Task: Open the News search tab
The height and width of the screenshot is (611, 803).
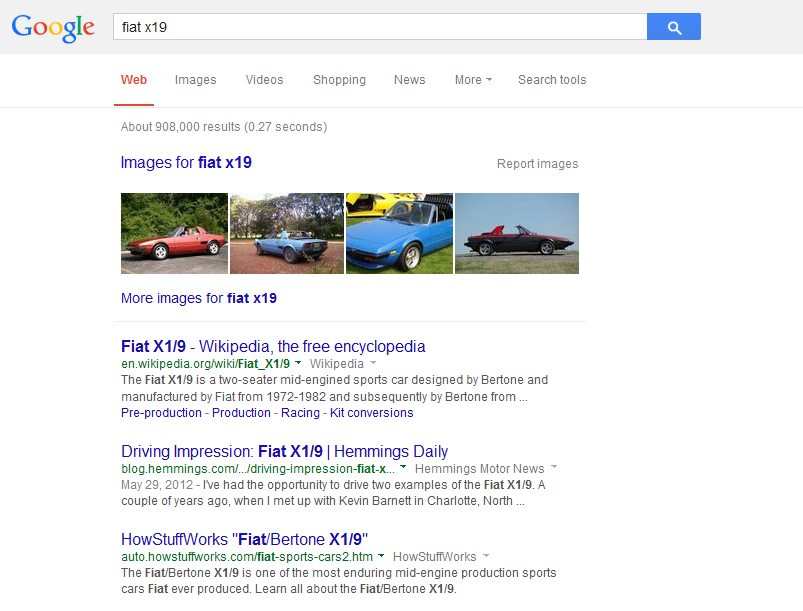Action: [x=409, y=80]
